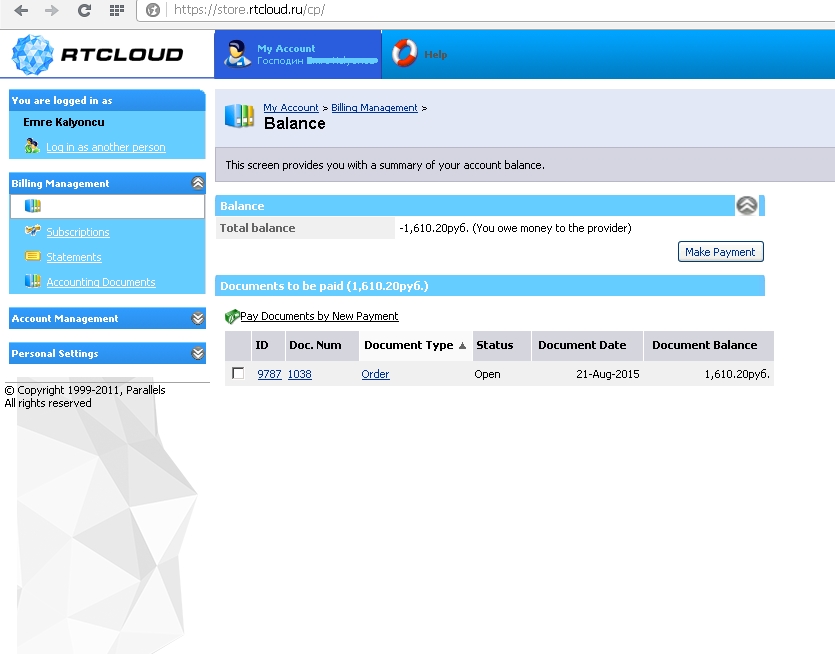Click the RTCLOUD logo
Viewport: 835px width, 654px height.
point(97,54)
